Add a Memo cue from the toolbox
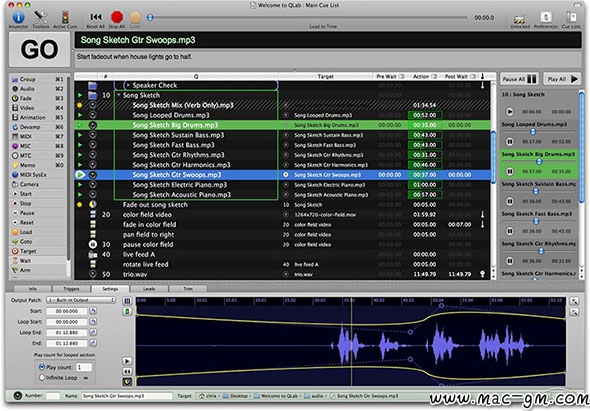The width and height of the screenshot is (590, 411). coord(38,165)
